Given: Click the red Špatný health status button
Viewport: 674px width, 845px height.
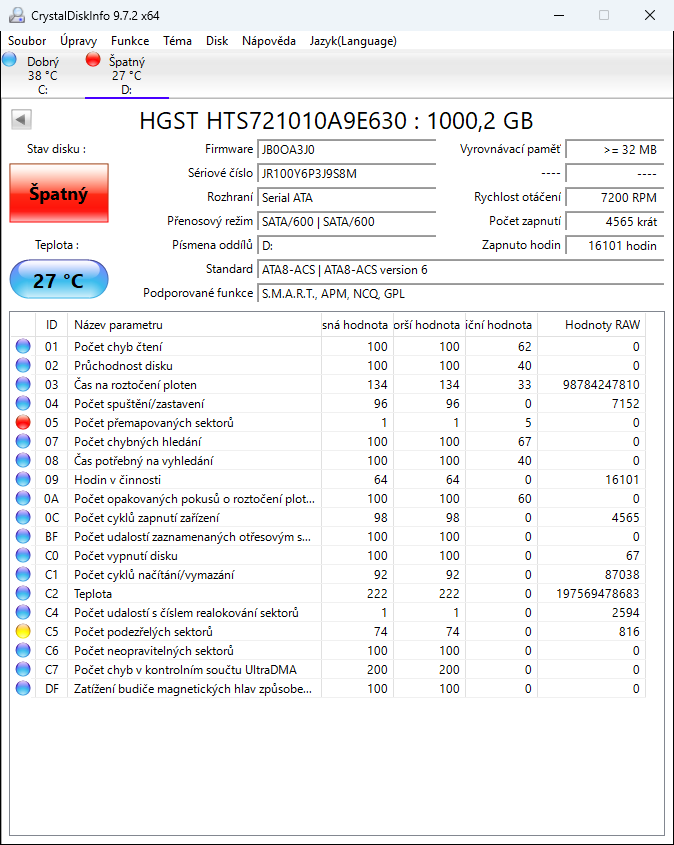Looking at the screenshot, I should pos(59,193).
